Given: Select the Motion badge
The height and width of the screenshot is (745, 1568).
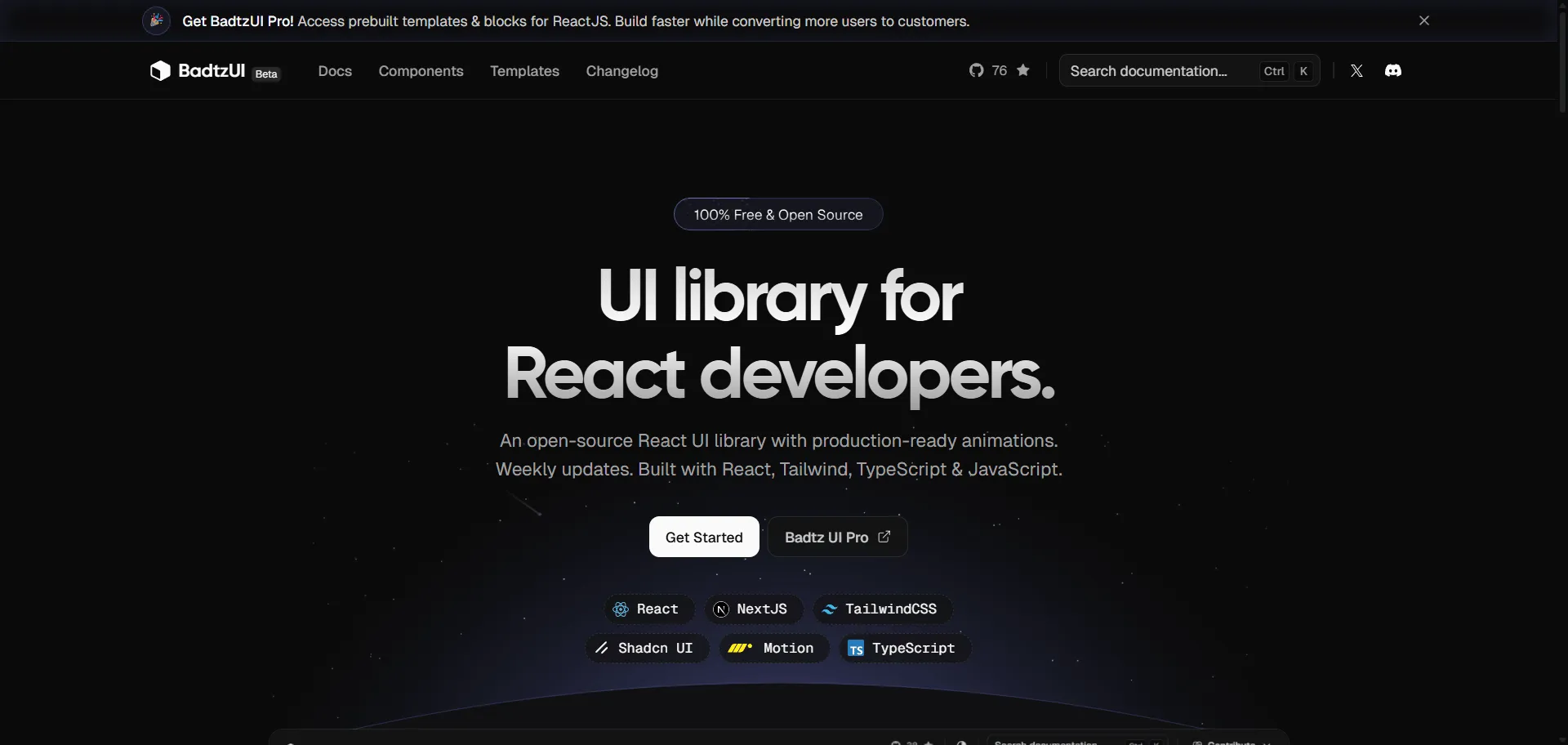Looking at the screenshot, I should coord(773,648).
